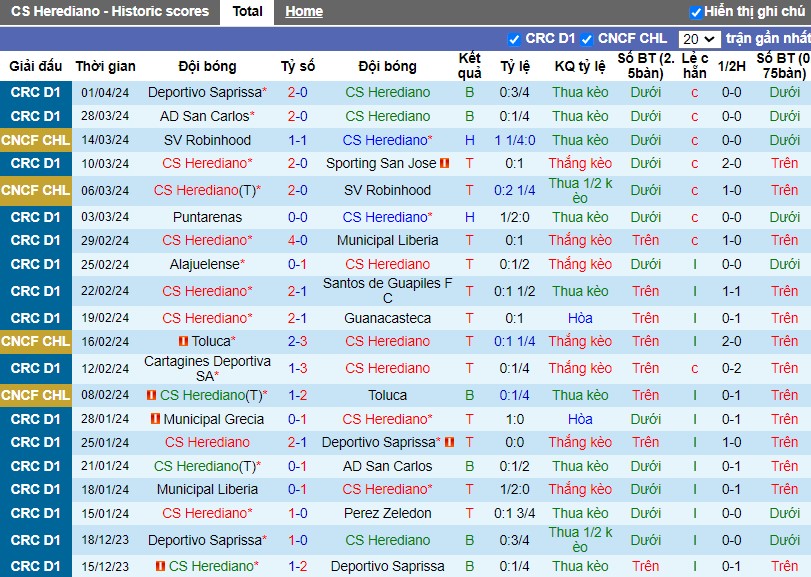The width and height of the screenshot is (811, 577).
Task: Open Deportivo Saprissa team on 01/04/24 row
Action: pos(207,93)
